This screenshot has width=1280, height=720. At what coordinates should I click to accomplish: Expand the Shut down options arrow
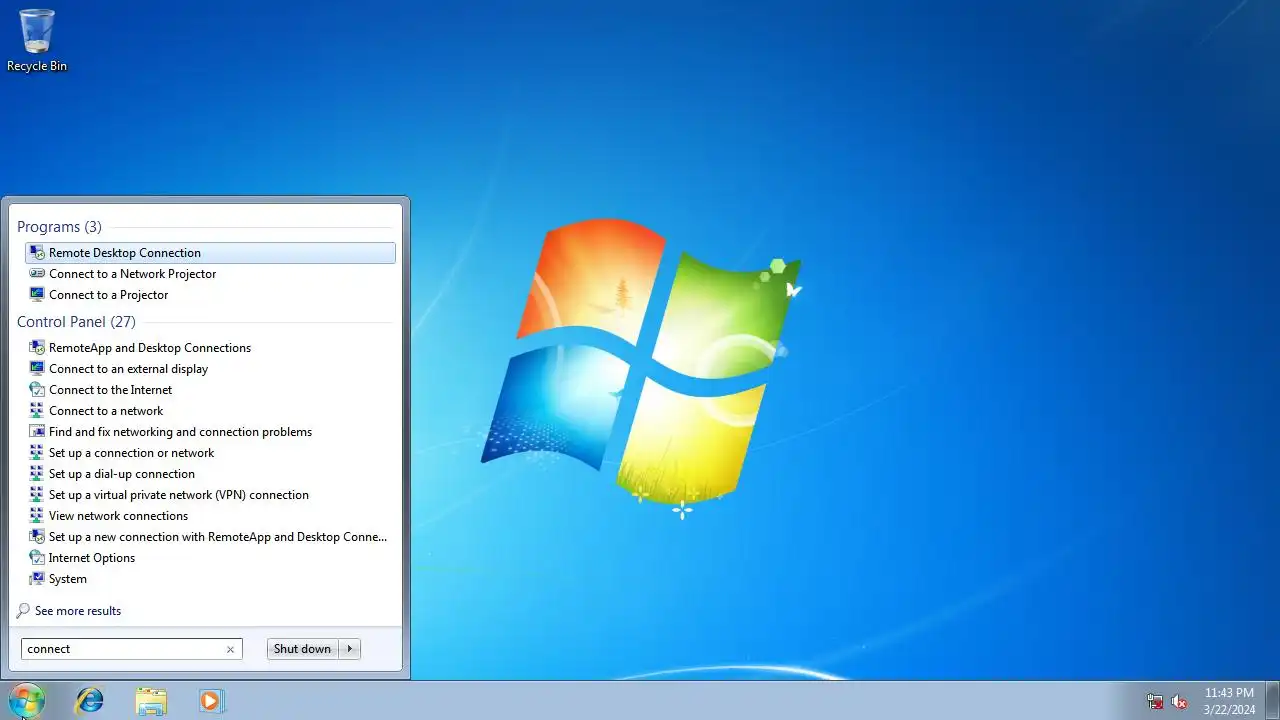(x=349, y=649)
